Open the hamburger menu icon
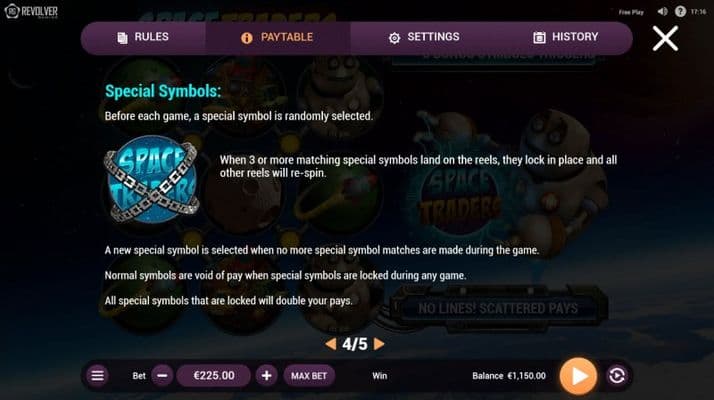Viewport: 714px width, 400px height. 97,376
